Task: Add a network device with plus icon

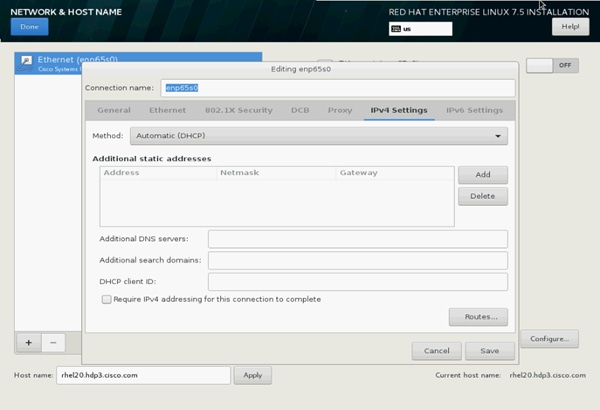Action: (29, 343)
